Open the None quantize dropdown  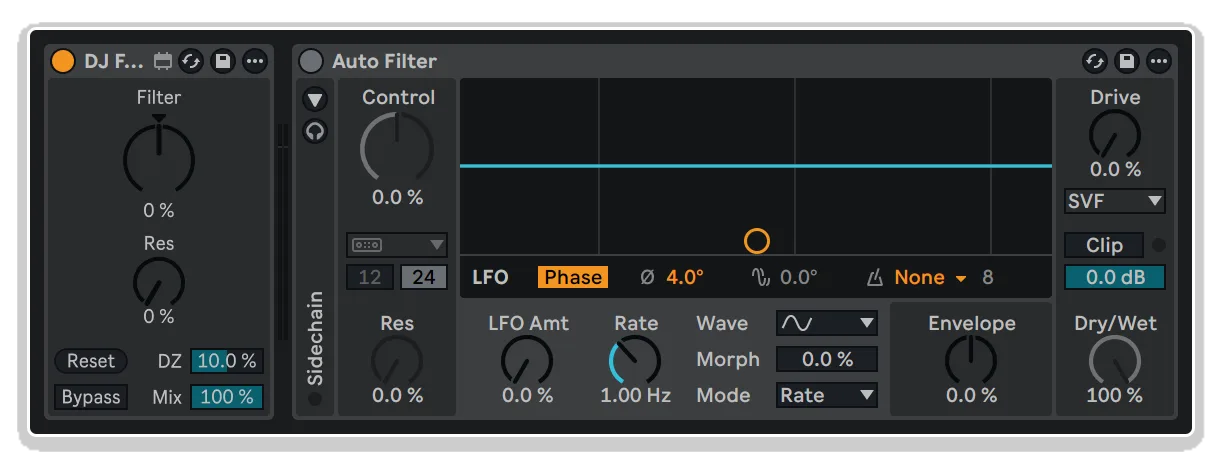click(930, 277)
